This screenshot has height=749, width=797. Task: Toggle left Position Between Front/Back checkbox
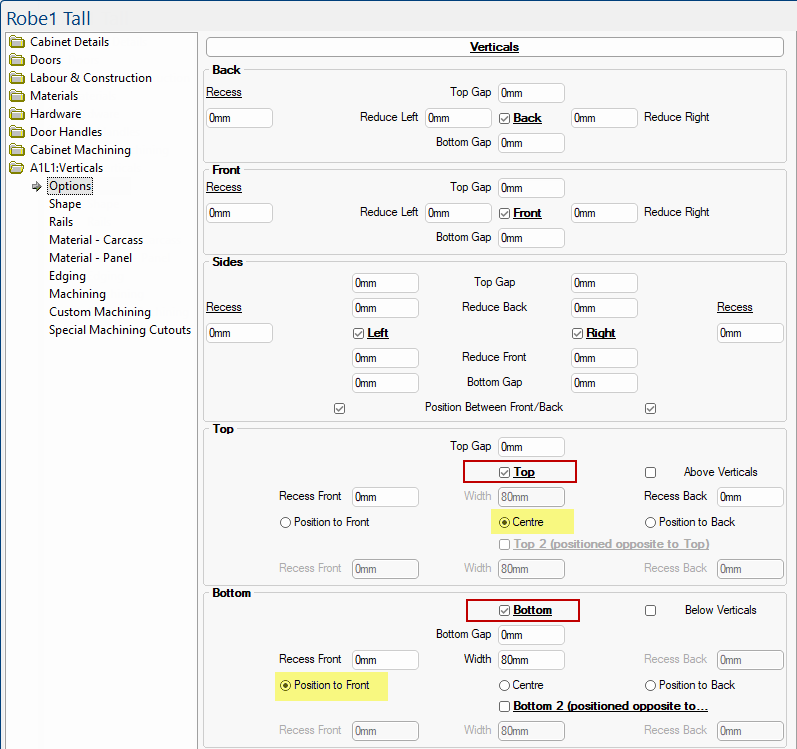tap(340, 409)
